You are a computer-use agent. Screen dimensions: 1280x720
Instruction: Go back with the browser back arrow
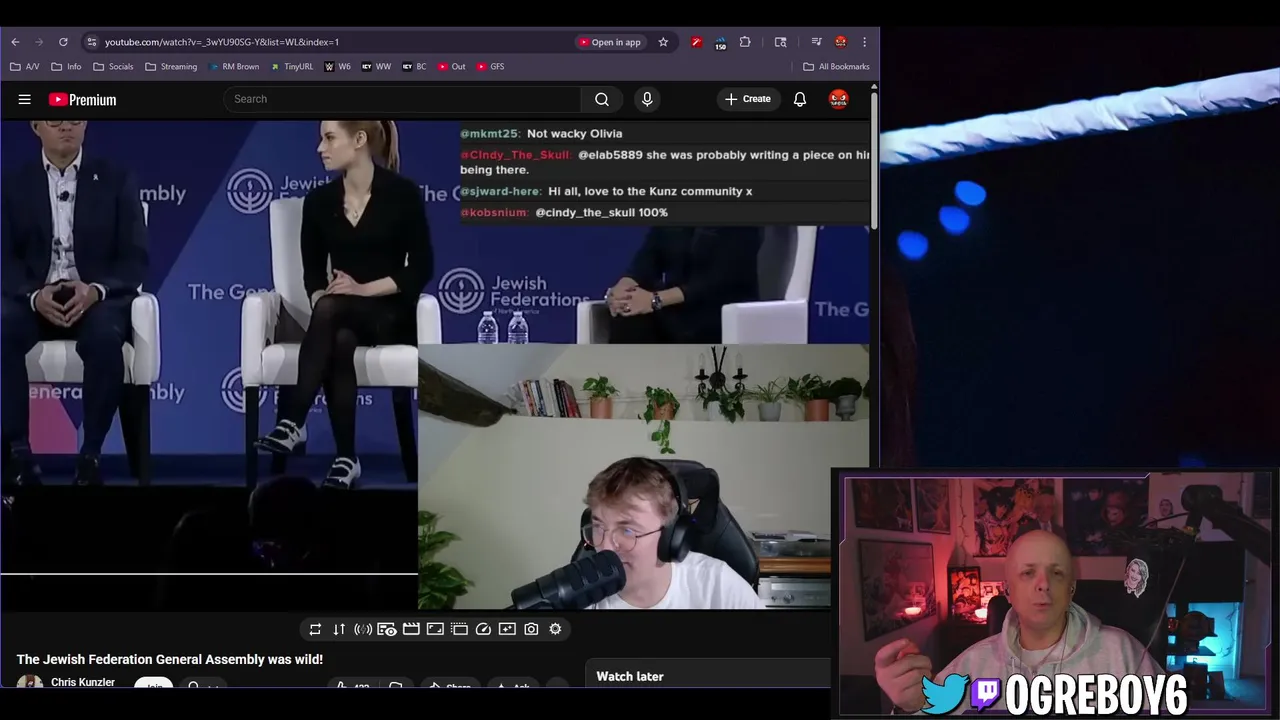coord(15,42)
